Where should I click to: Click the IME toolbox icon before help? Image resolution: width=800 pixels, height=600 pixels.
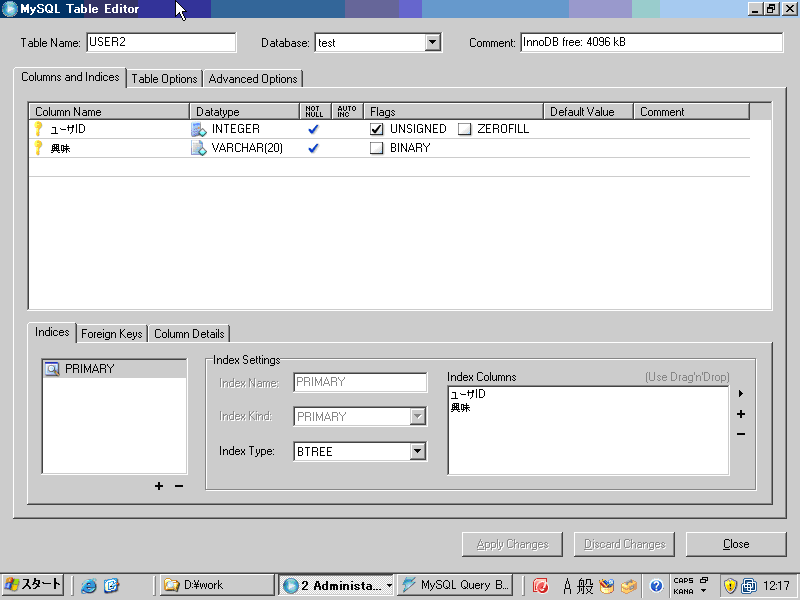pyautogui.click(x=629, y=586)
